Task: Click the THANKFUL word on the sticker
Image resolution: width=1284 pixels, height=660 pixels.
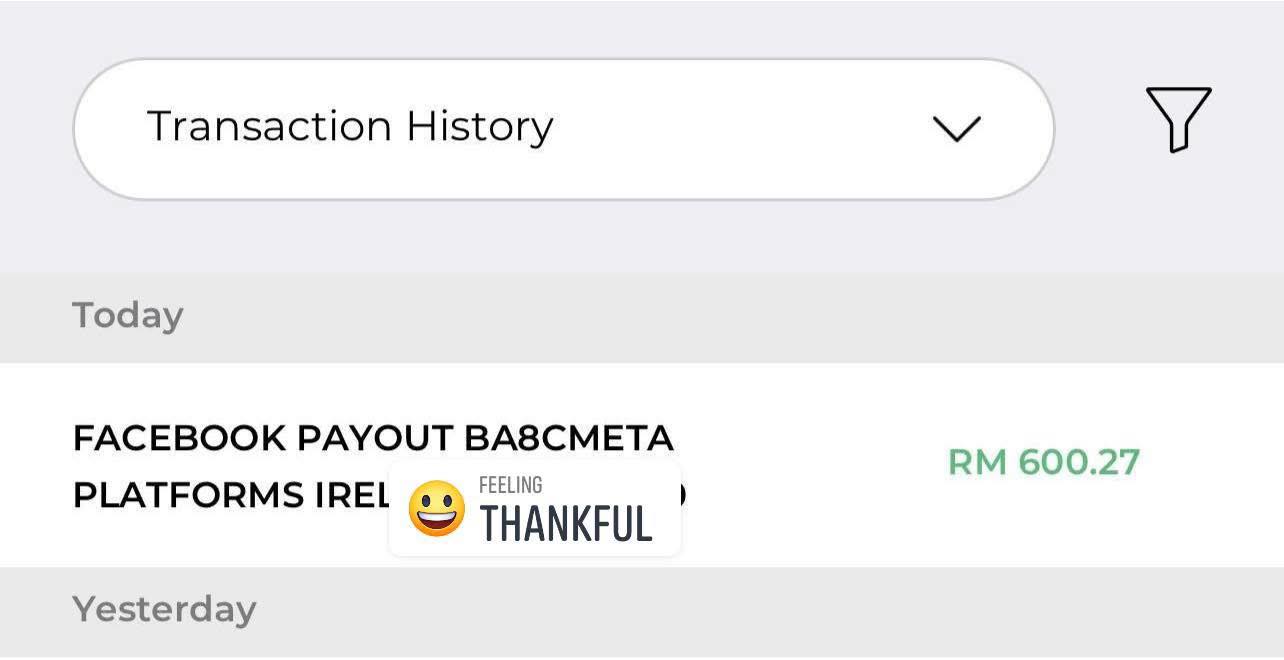Action: 566,524
